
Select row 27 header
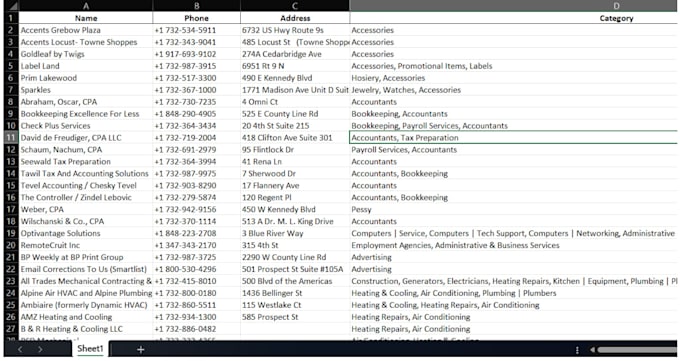pos(11,329)
